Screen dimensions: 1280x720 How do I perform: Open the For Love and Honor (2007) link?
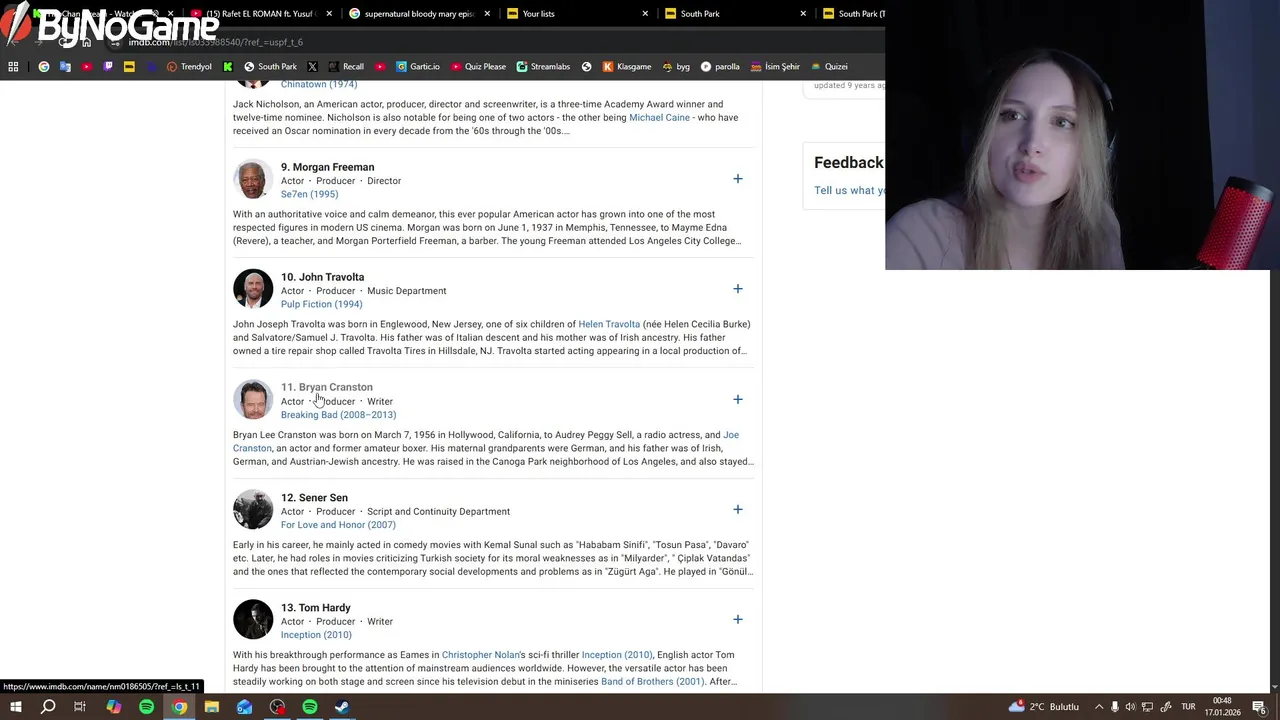coord(338,524)
